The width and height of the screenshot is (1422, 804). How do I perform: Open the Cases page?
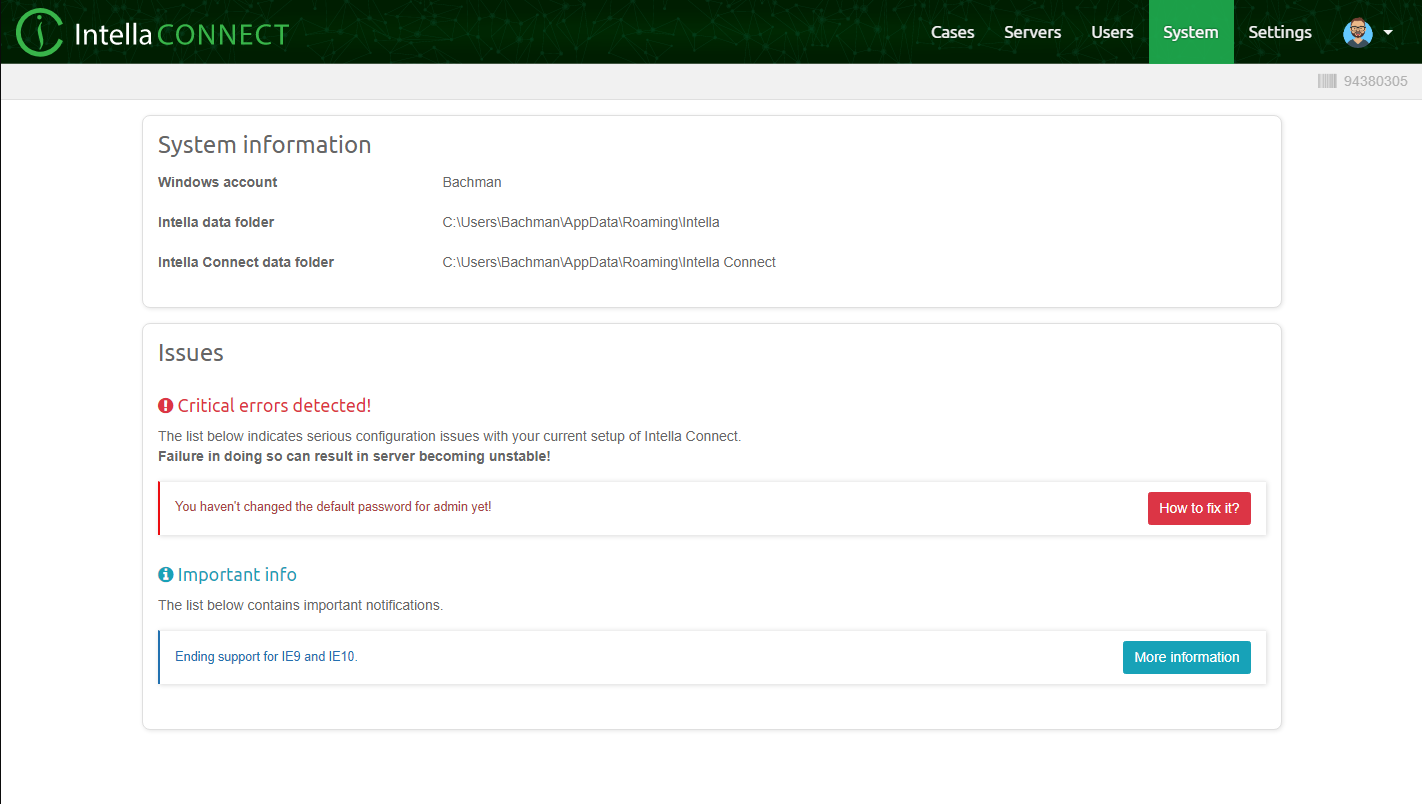pos(952,32)
